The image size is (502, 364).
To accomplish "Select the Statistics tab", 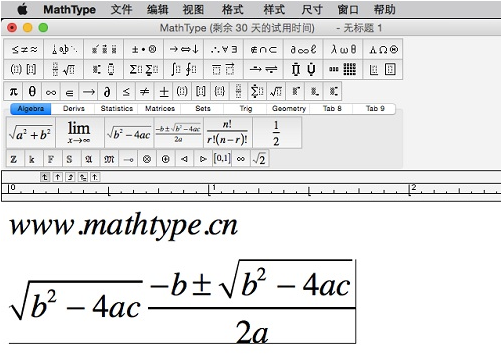I will click(x=117, y=109).
